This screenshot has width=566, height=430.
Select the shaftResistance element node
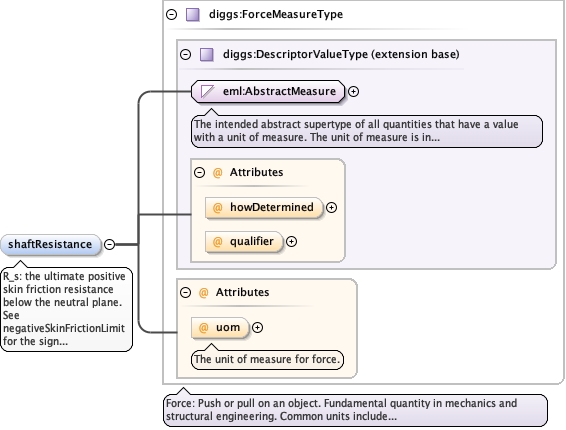[51, 244]
